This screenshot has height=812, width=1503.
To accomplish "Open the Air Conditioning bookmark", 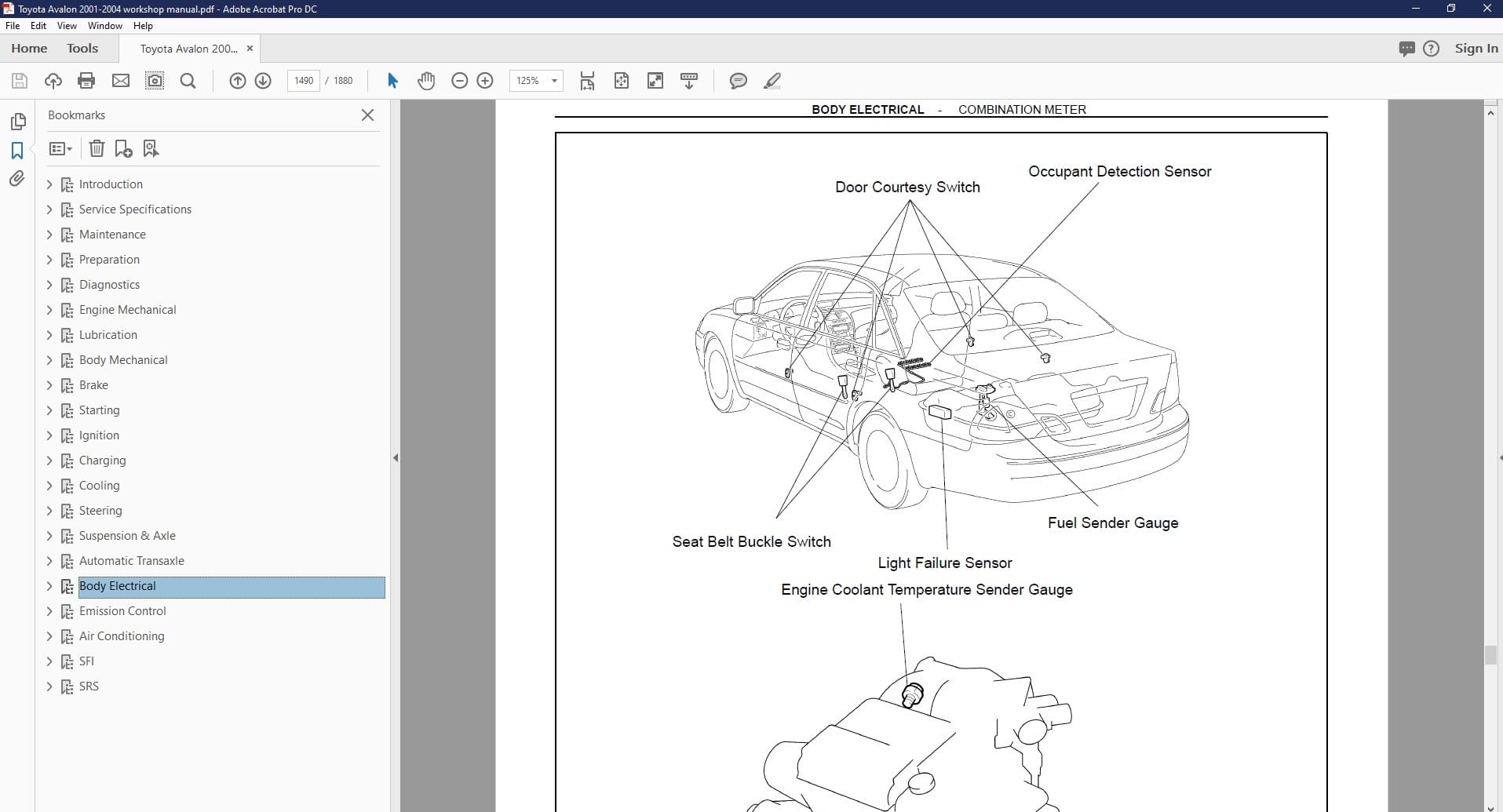I will 122,636.
